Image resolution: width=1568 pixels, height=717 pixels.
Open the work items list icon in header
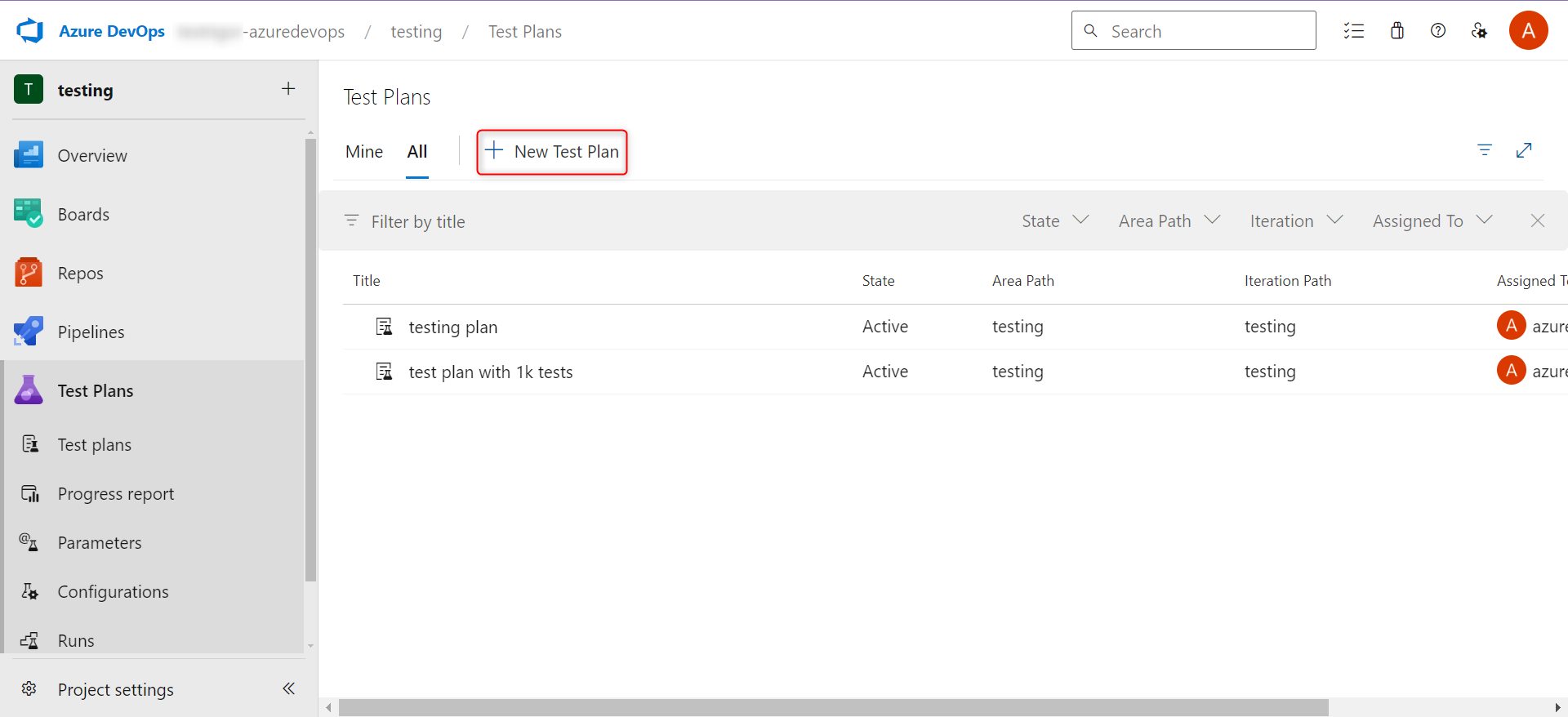(x=1353, y=31)
